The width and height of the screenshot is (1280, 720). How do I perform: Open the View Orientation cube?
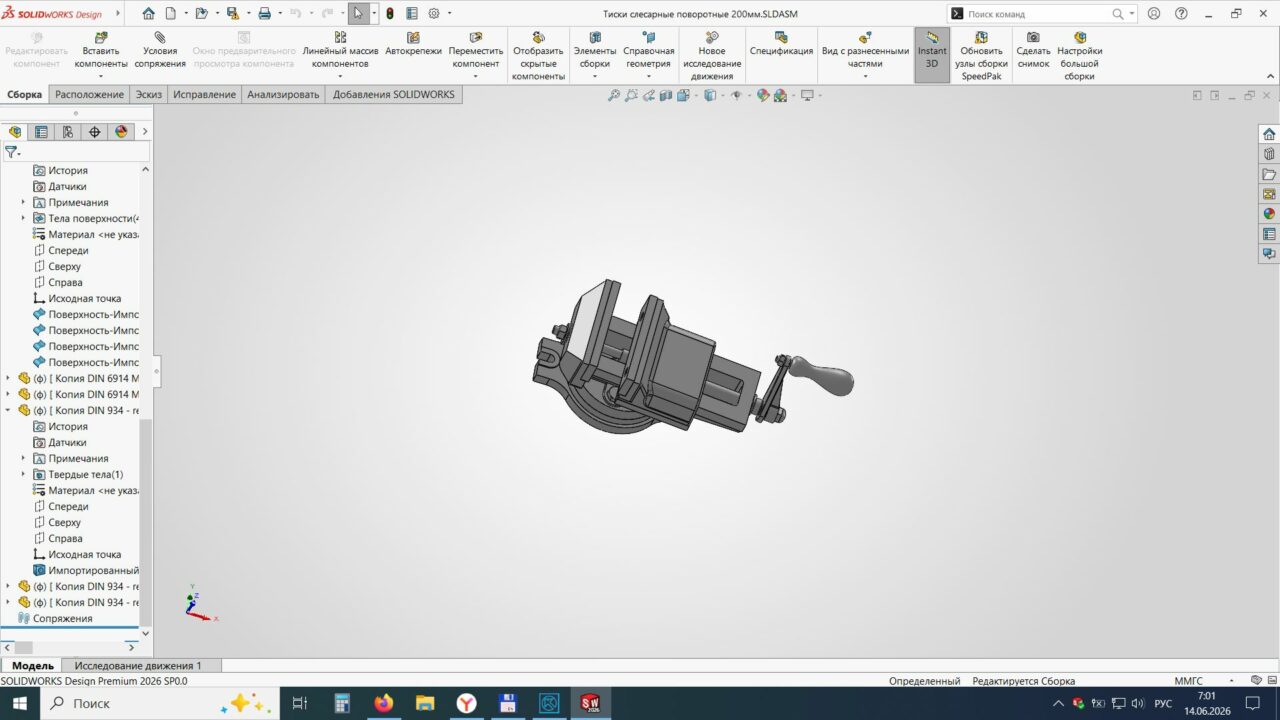coord(684,95)
